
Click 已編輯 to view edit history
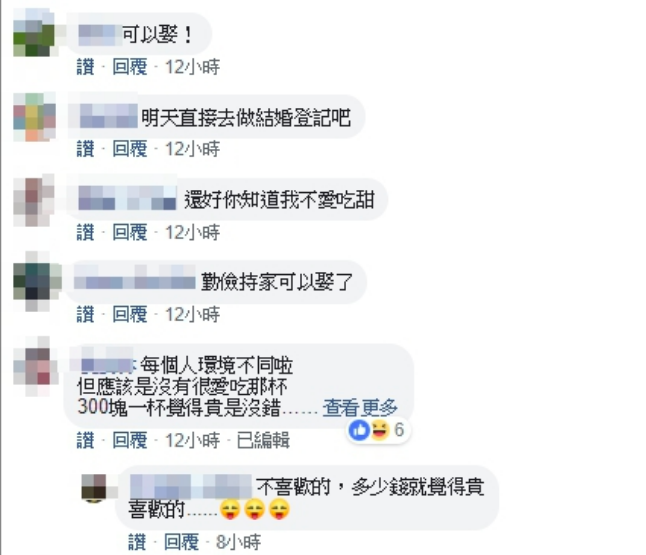(263, 440)
